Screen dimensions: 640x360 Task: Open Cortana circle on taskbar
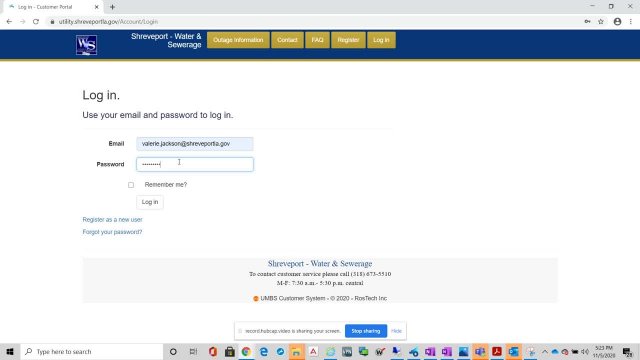coord(173,351)
